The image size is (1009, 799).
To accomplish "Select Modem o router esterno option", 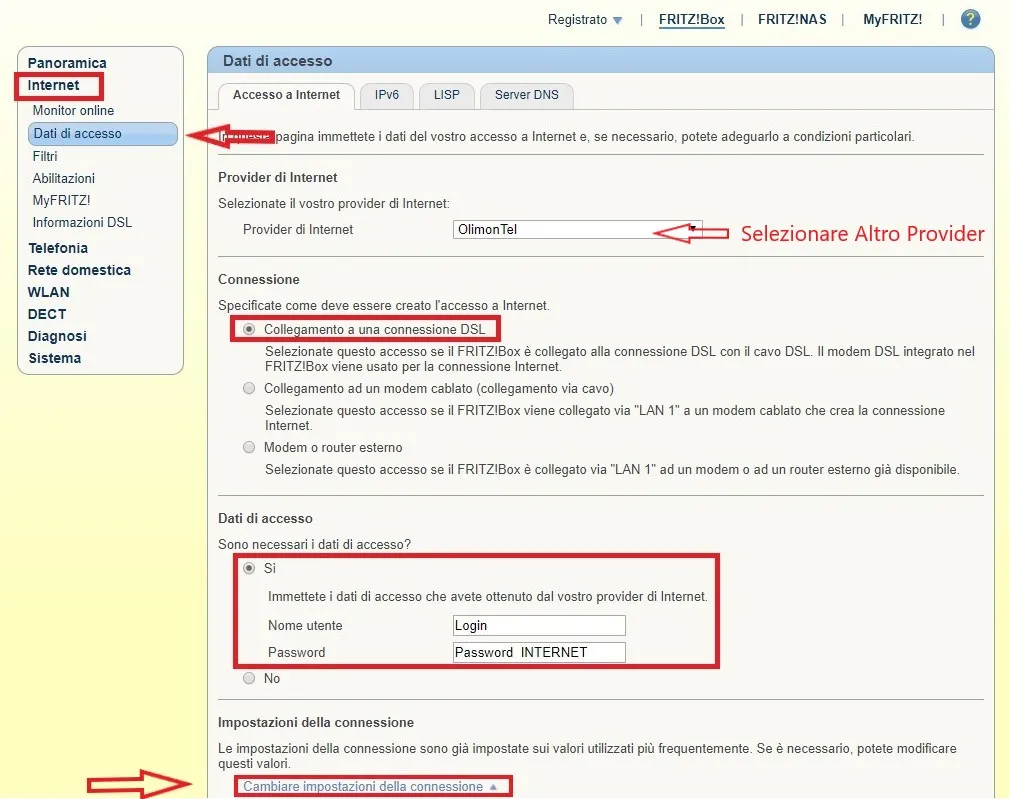I will point(249,447).
